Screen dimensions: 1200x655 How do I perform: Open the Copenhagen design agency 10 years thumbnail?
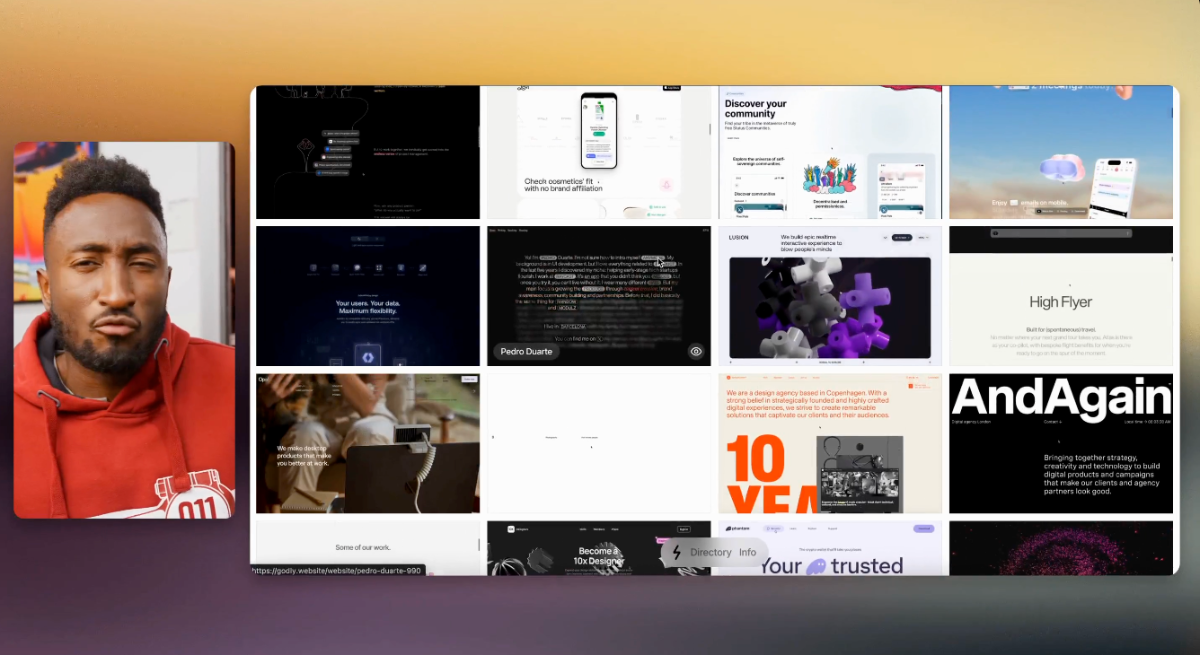point(830,444)
